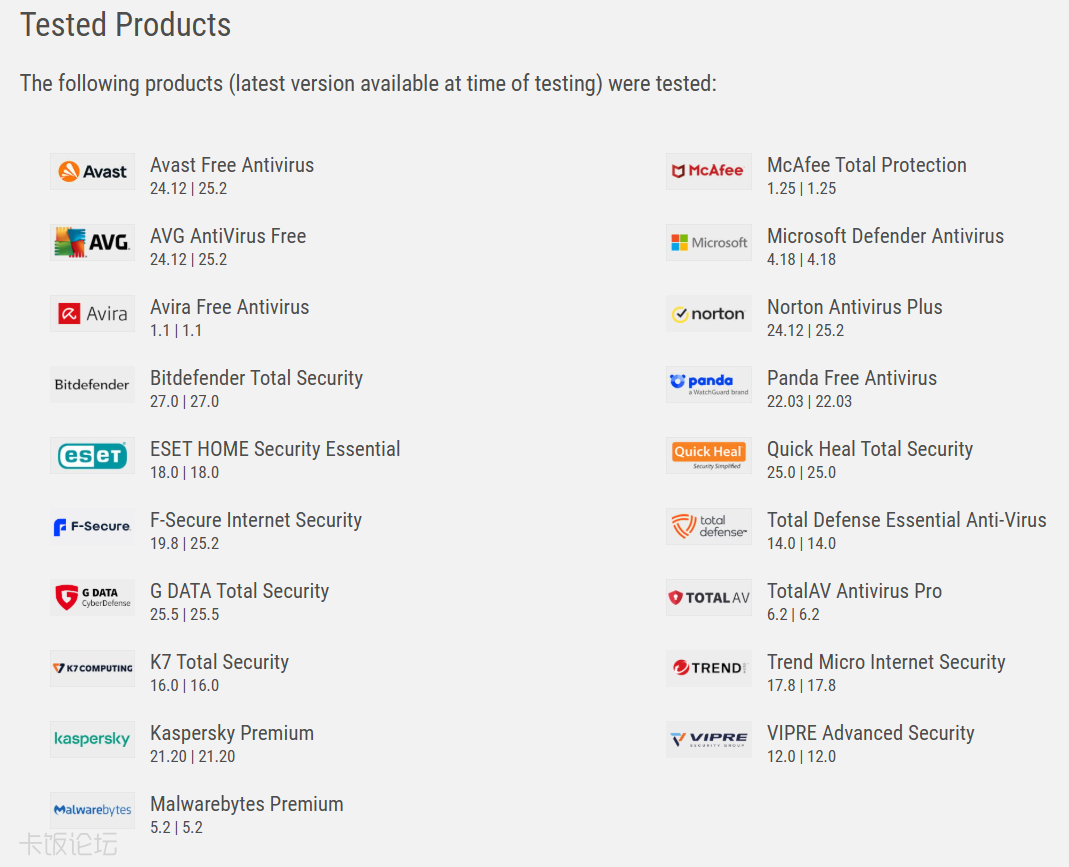Click the Microsoft logo icon
This screenshot has height=867, width=1069.
tap(708, 242)
